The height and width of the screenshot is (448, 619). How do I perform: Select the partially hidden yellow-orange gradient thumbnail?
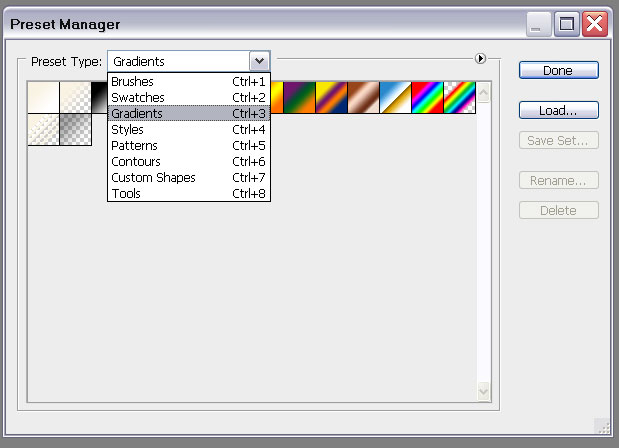point(277,97)
